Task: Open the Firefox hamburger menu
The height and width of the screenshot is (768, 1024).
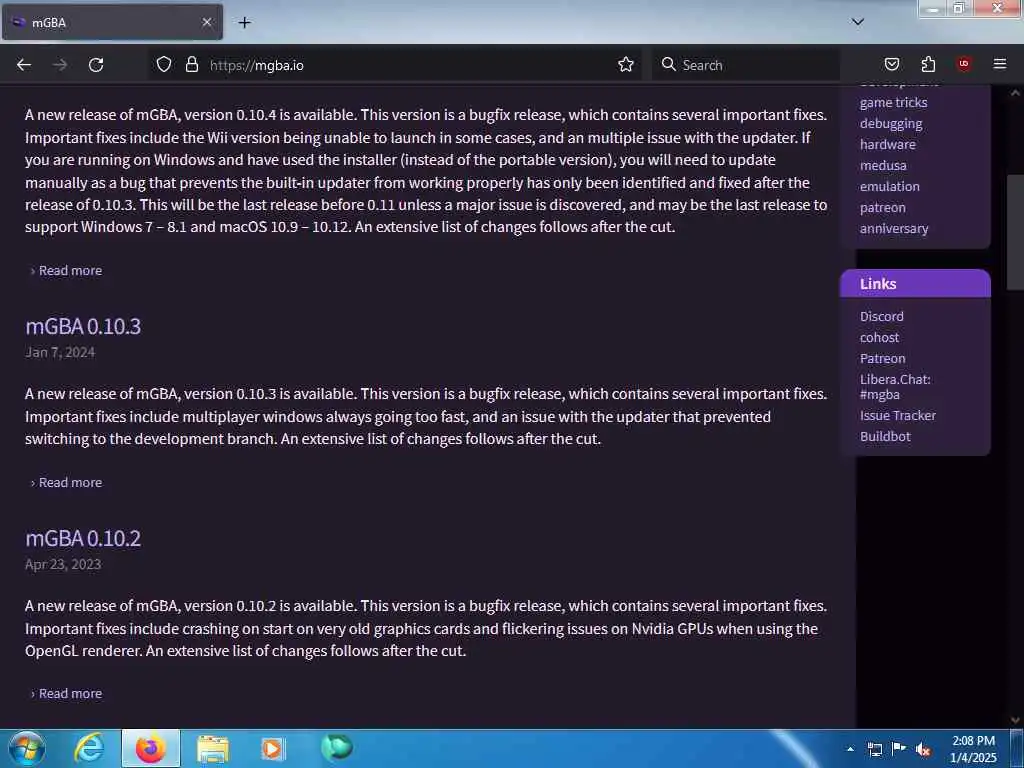Action: point(1000,64)
